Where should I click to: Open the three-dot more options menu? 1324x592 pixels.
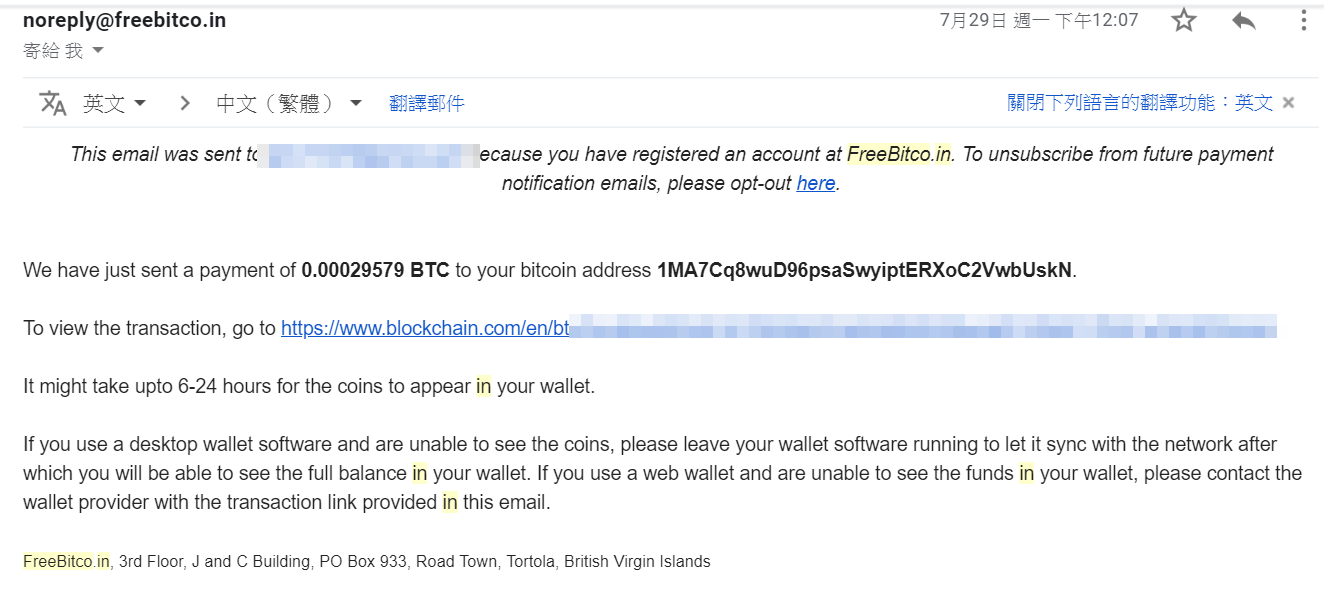tap(1303, 20)
